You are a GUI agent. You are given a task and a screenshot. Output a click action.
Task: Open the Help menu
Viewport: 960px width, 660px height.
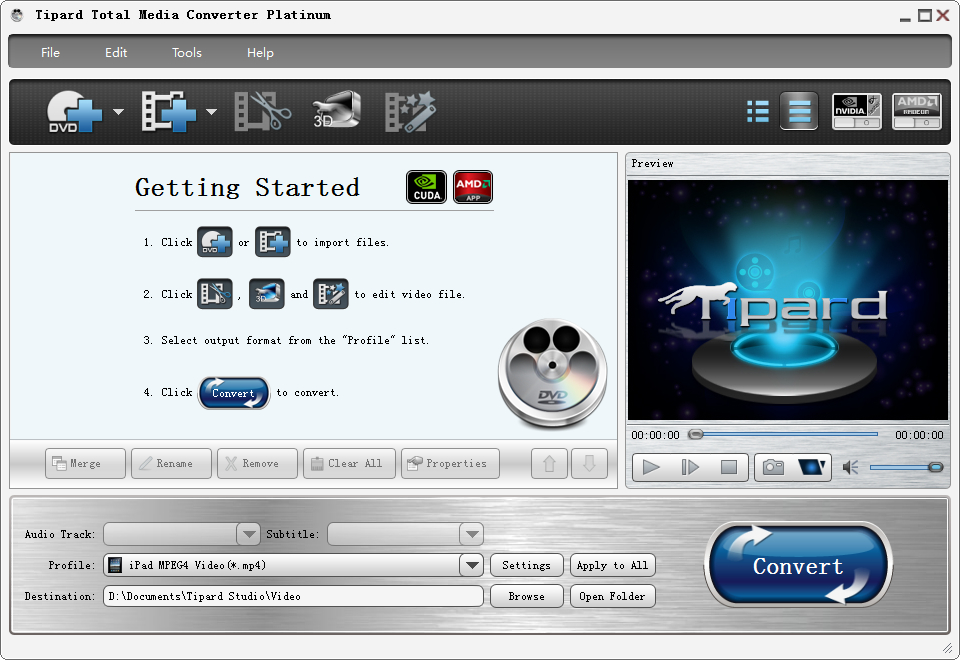point(260,53)
